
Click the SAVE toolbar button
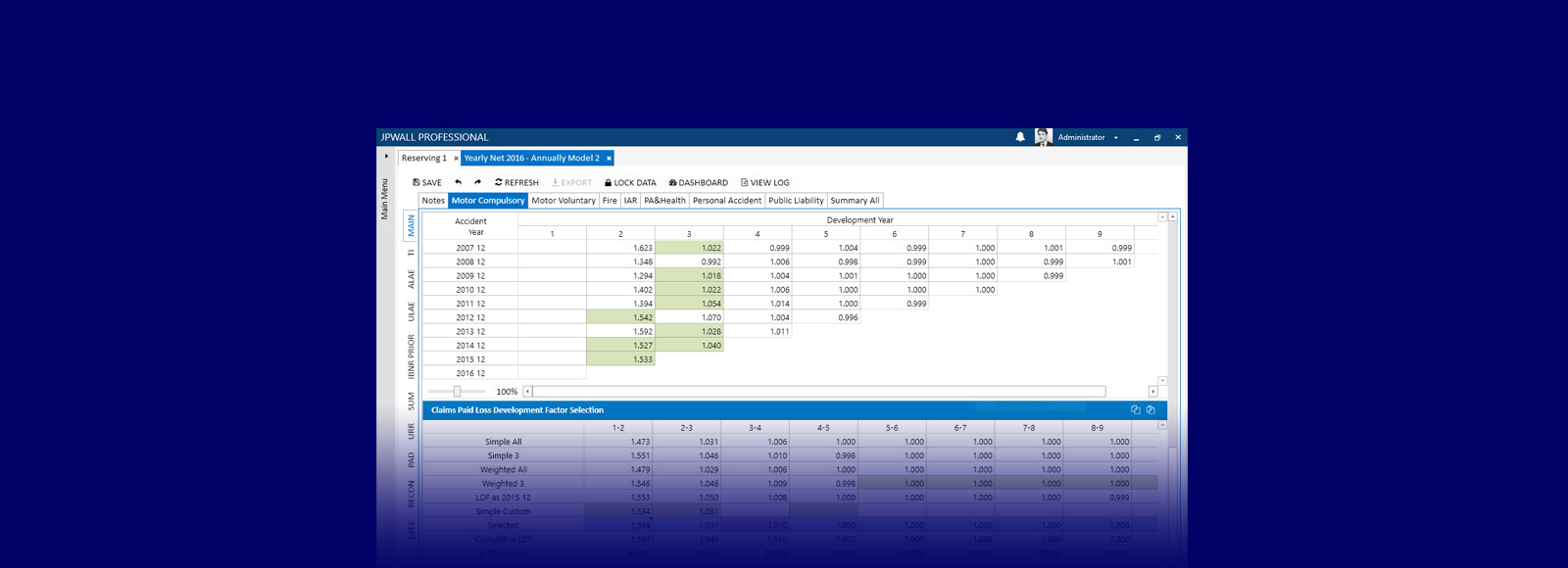pos(427,182)
